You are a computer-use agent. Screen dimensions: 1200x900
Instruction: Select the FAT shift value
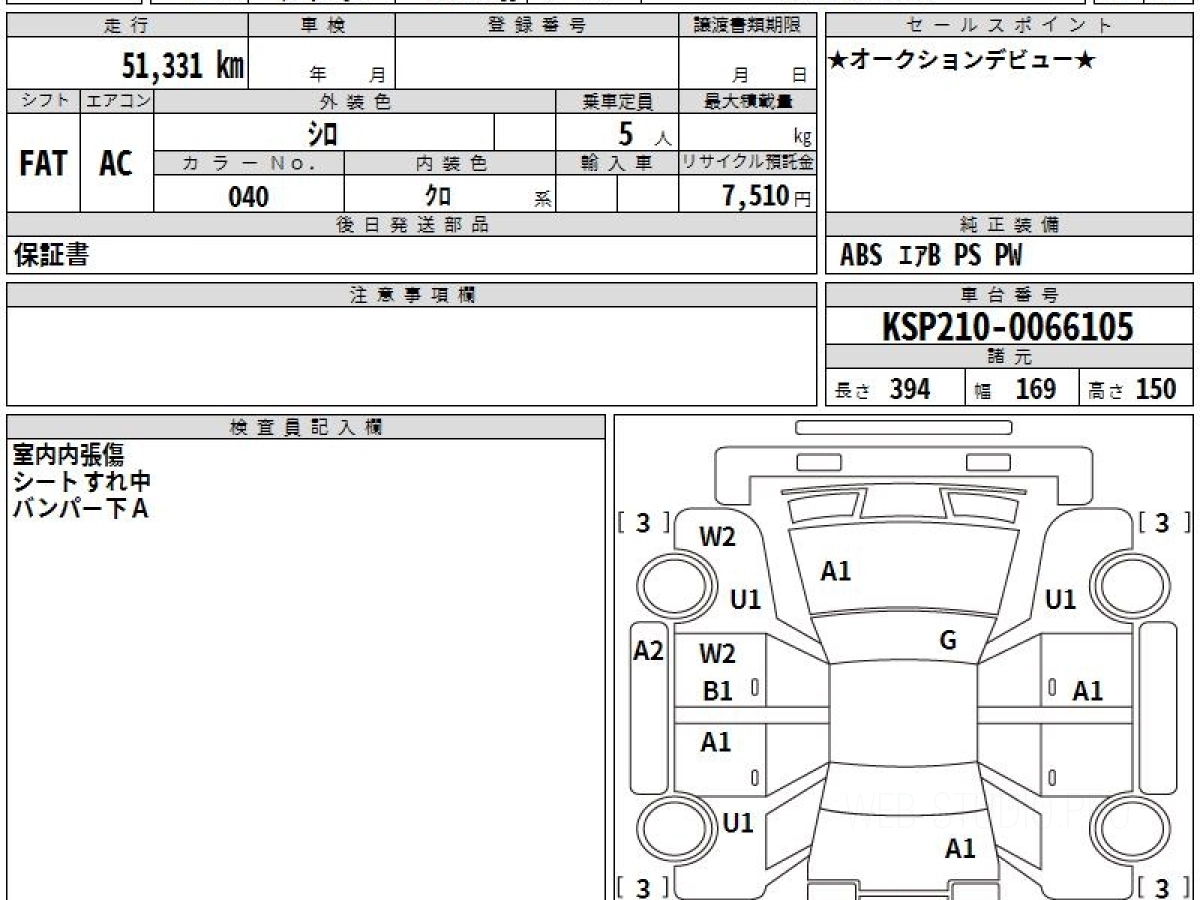[44, 163]
